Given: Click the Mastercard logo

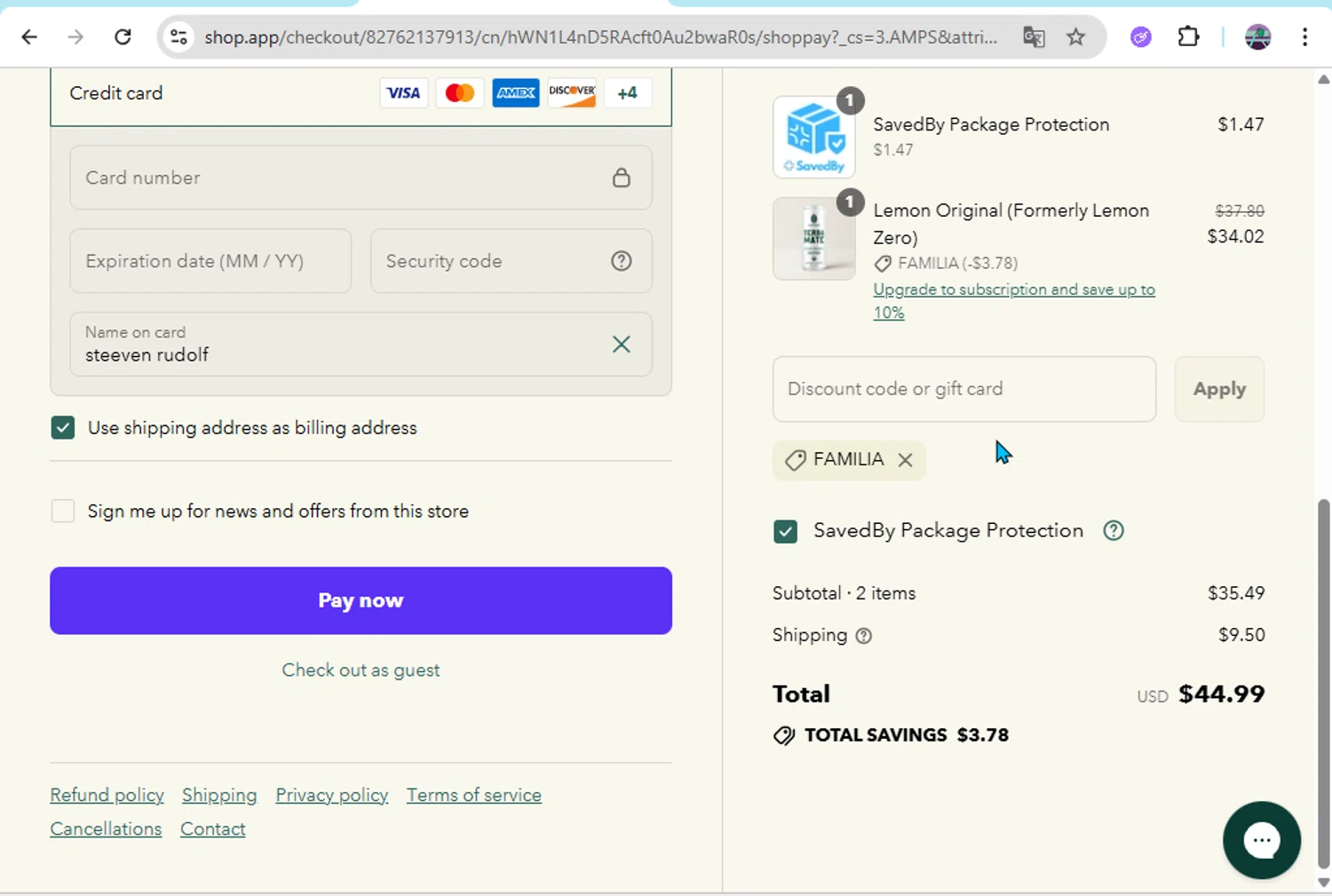Looking at the screenshot, I should (x=460, y=92).
